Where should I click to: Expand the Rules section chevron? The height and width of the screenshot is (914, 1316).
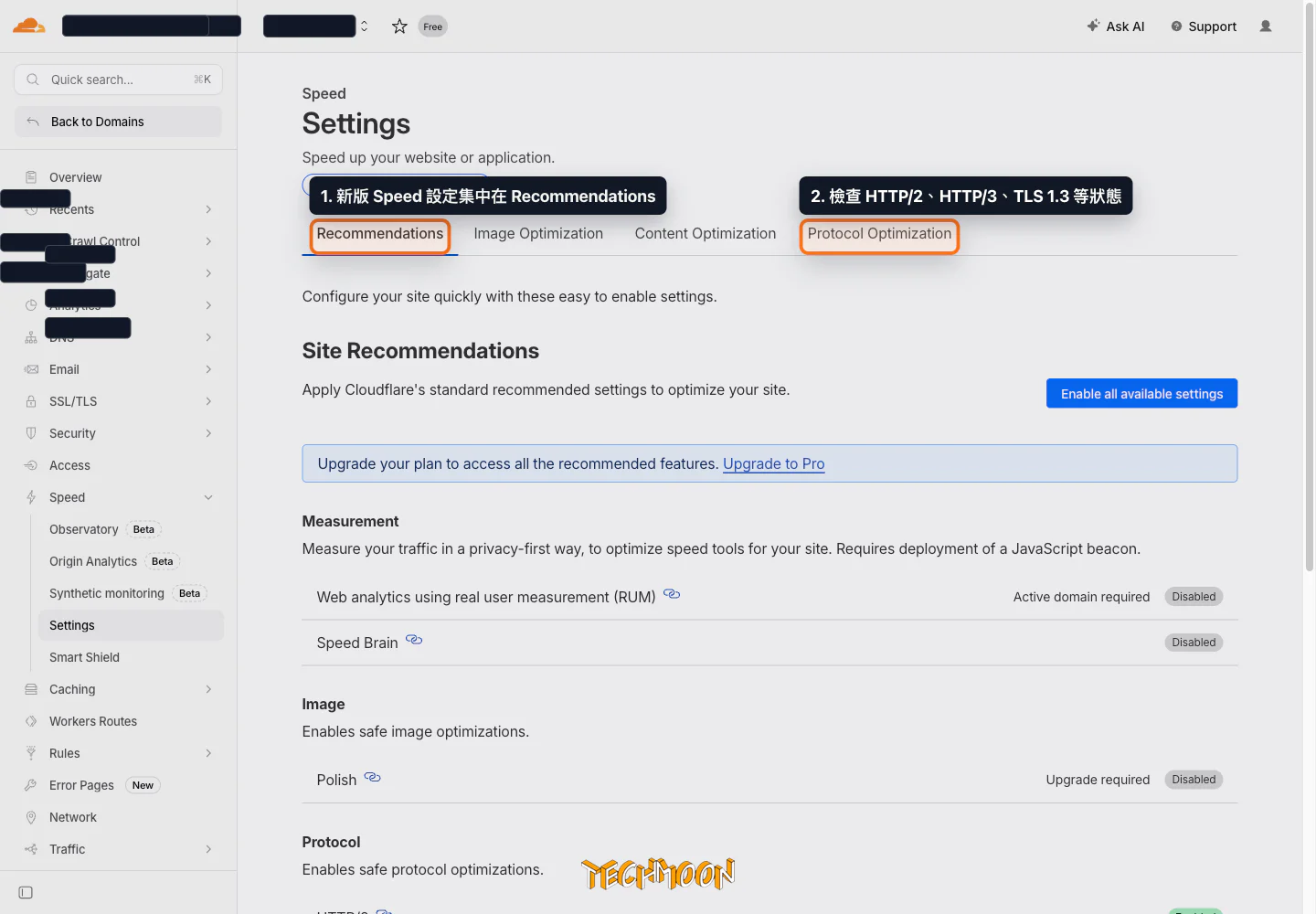click(208, 753)
